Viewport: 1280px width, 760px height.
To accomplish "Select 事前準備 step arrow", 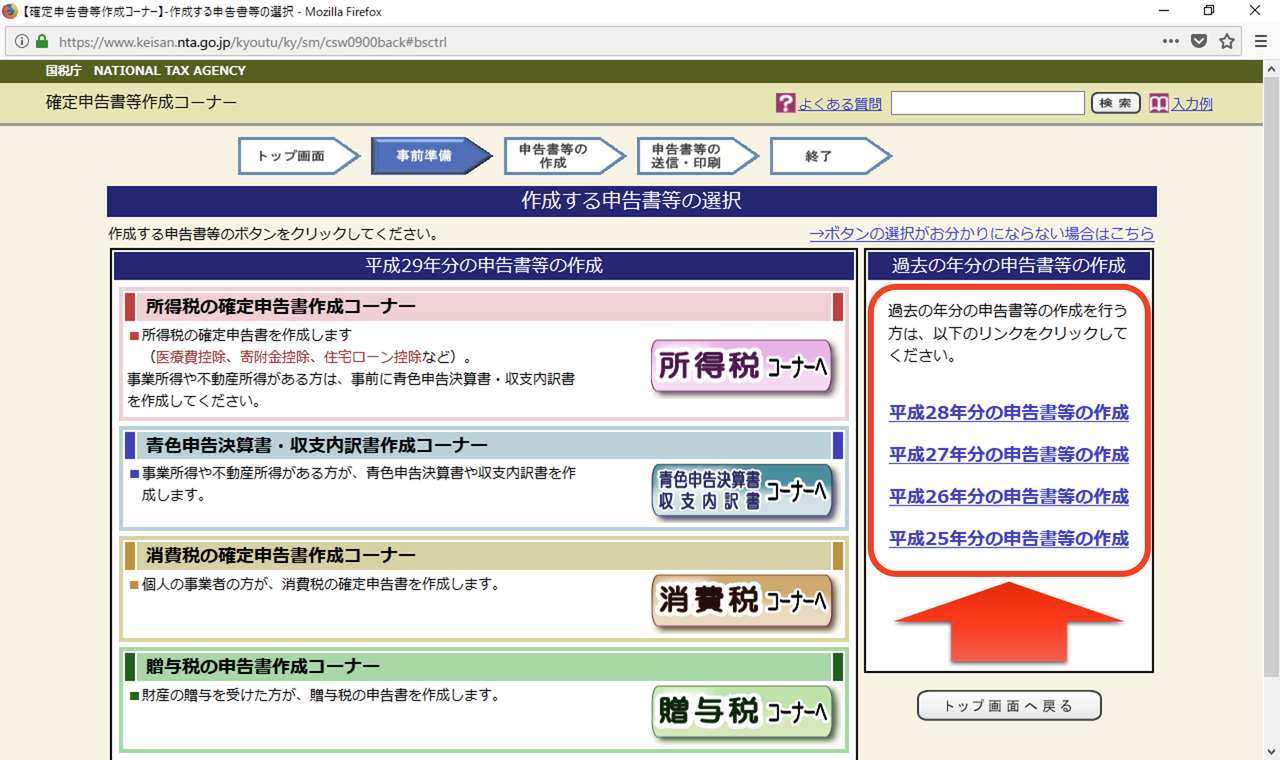I will click(x=431, y=156).
